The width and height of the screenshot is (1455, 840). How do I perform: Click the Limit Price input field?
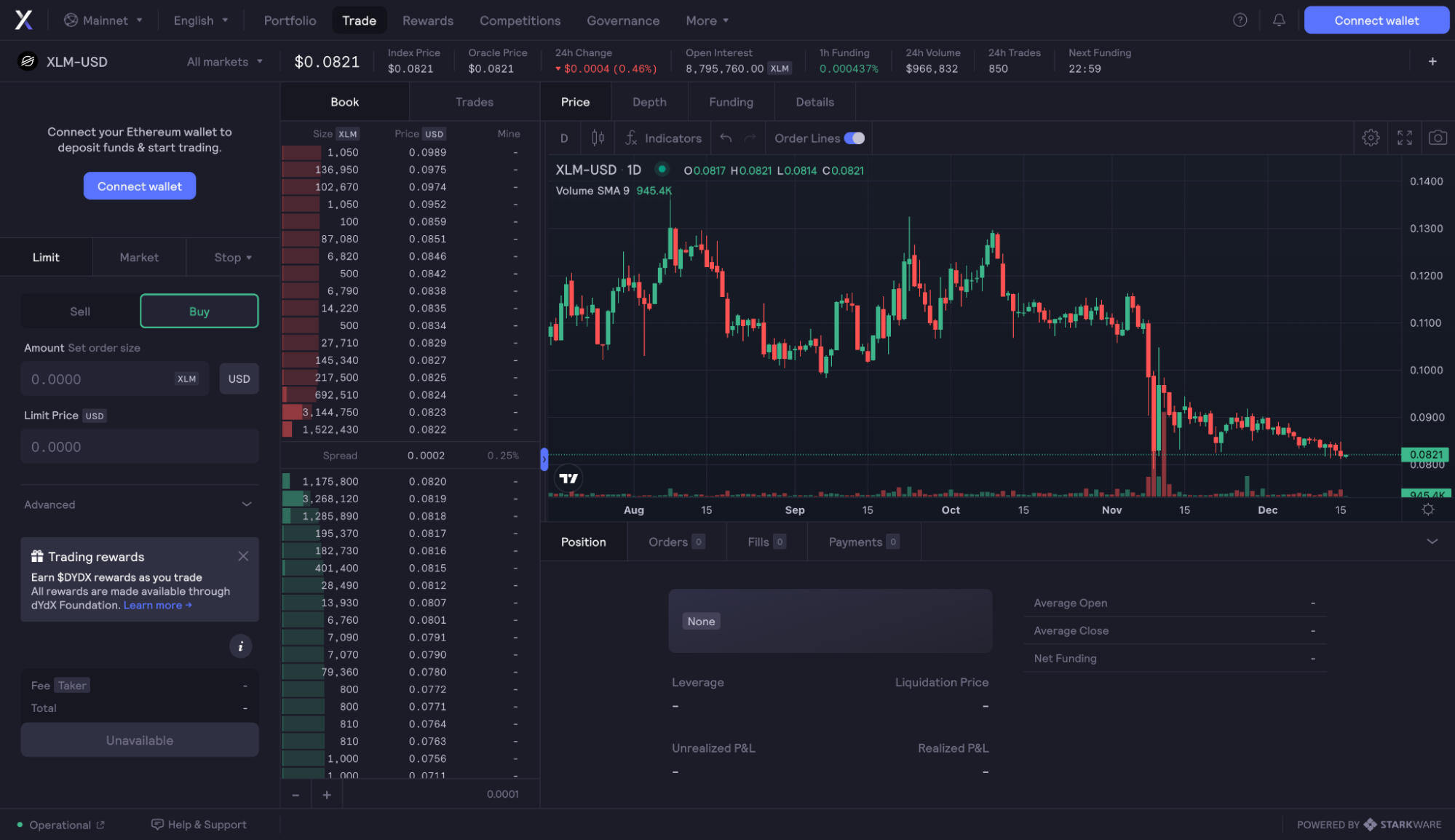pyautogui.click(x=139, y=447)
